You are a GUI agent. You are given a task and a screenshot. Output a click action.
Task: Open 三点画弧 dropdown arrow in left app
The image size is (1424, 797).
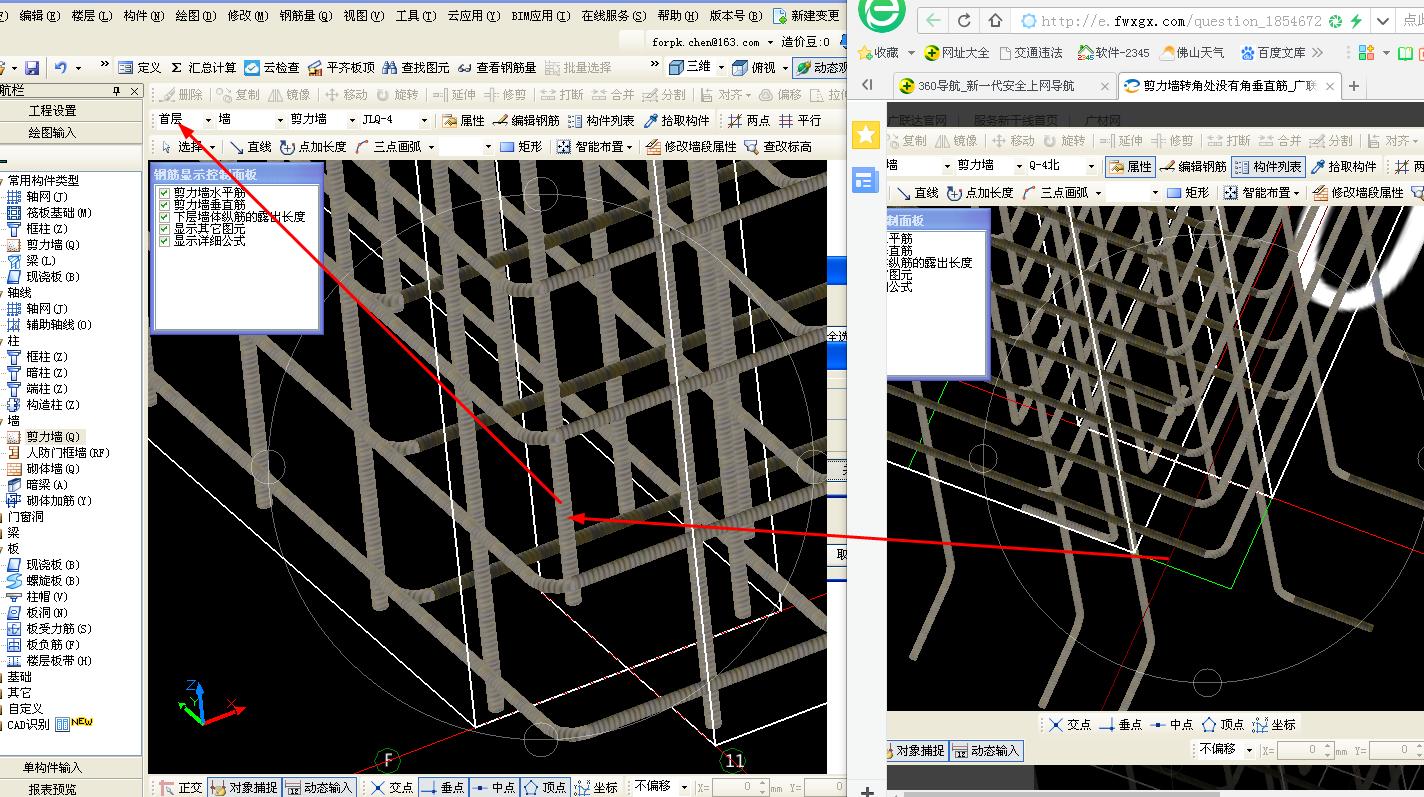431,147
